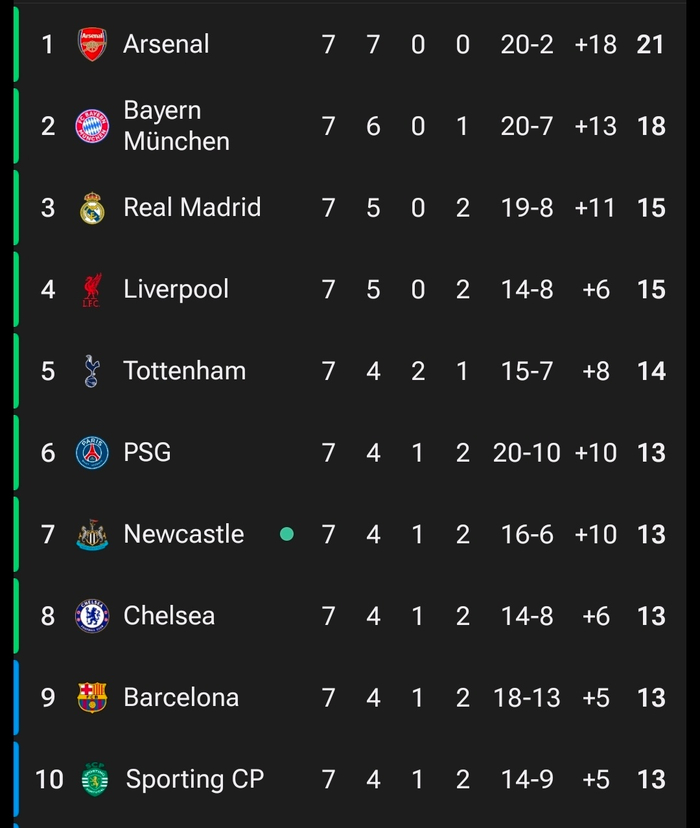
Task: Open the PSG logo
Action: click(x=92, y=453)
